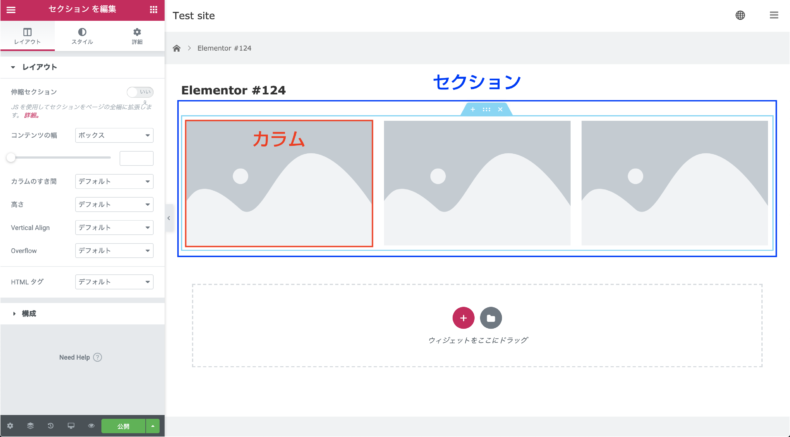Switch to the スタイル tab
The height and width of the screenshot is (437, 790).
(x=82, y=36)
